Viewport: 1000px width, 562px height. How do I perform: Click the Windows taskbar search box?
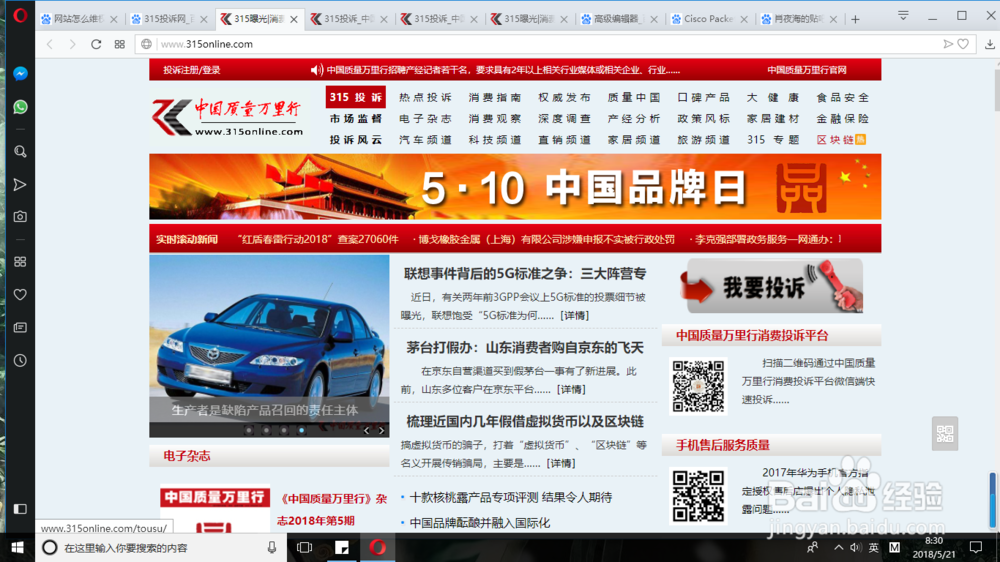pyautogui.click(x=159, y=547)
